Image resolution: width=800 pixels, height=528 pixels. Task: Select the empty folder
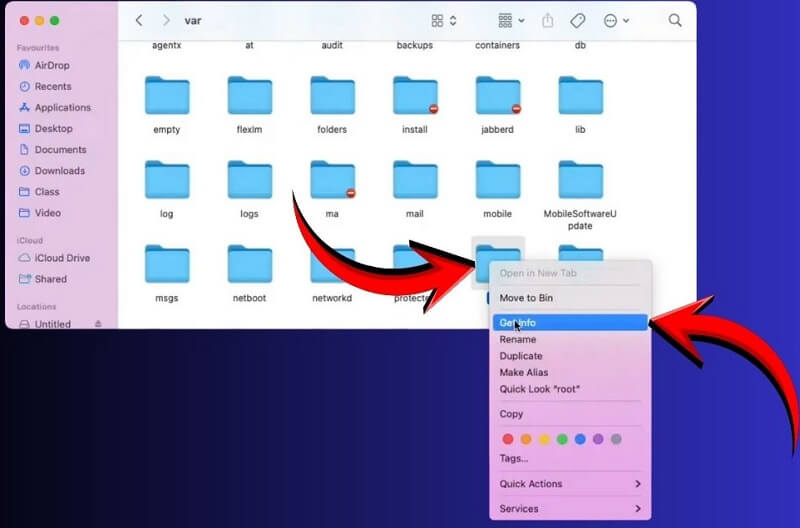click(x=167, y=95)
